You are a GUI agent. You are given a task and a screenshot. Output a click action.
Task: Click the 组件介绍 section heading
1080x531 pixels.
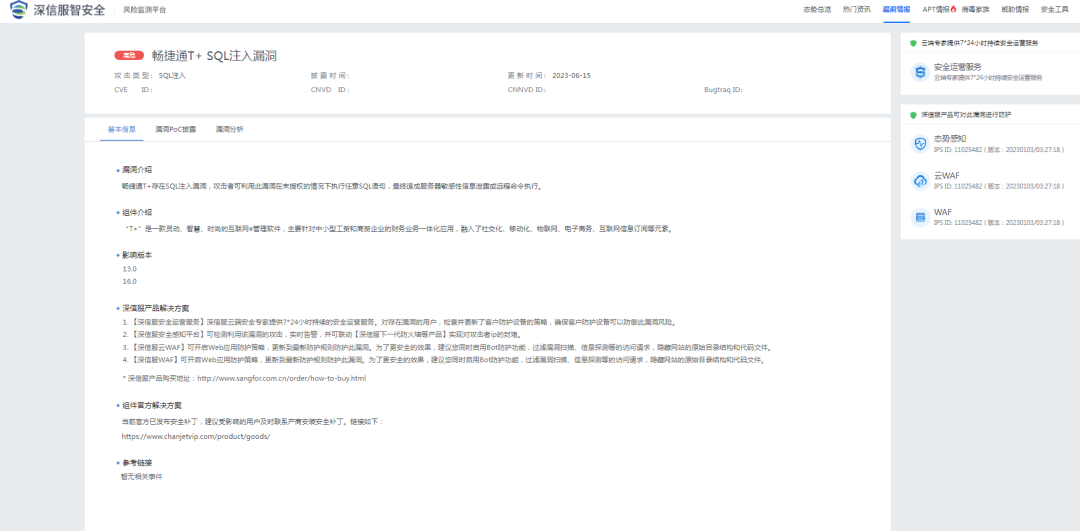[x=137, y=212]
